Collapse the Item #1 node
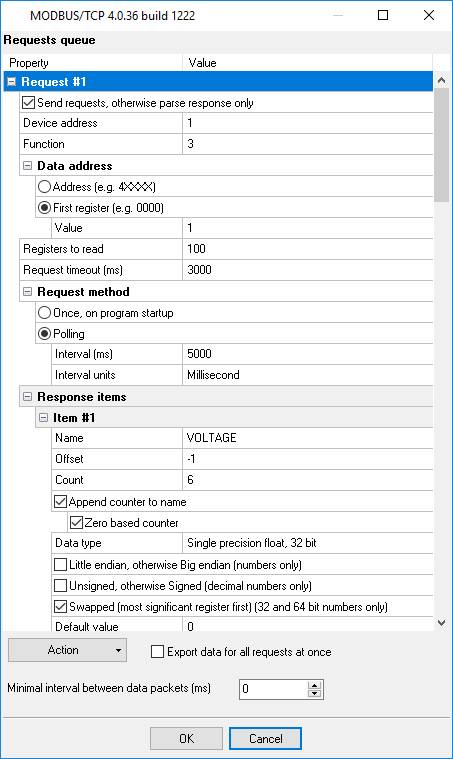The image size is (453, 759). [44, 418]
